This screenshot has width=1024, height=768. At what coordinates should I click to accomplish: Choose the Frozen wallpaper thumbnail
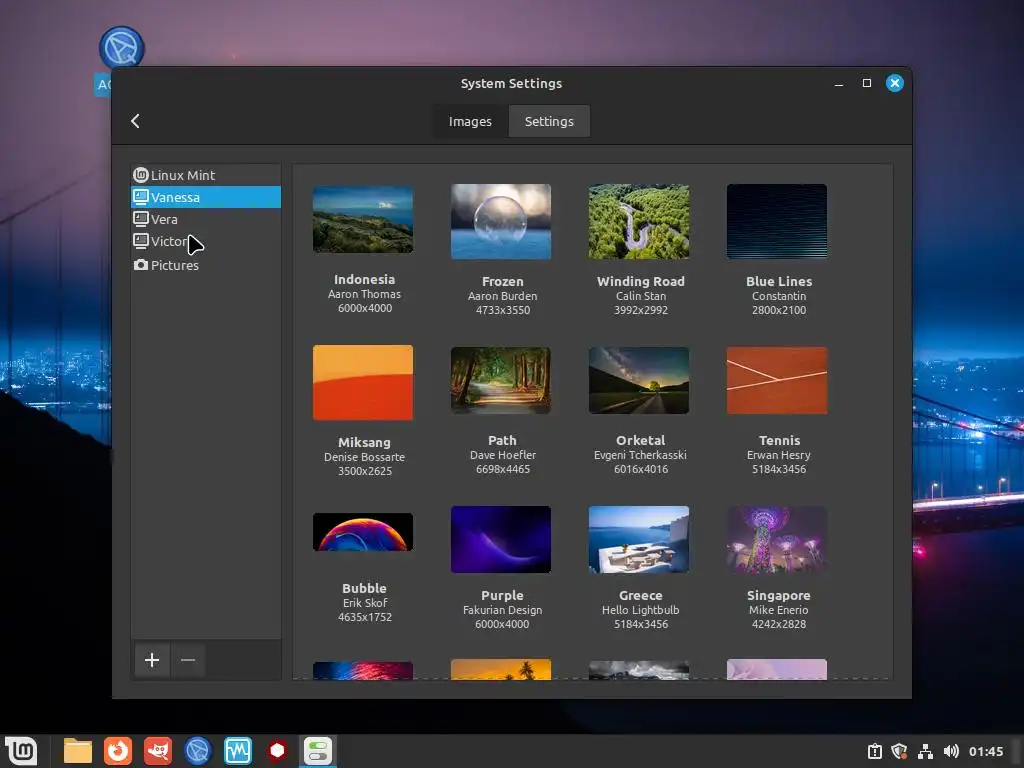pos(501,221)
